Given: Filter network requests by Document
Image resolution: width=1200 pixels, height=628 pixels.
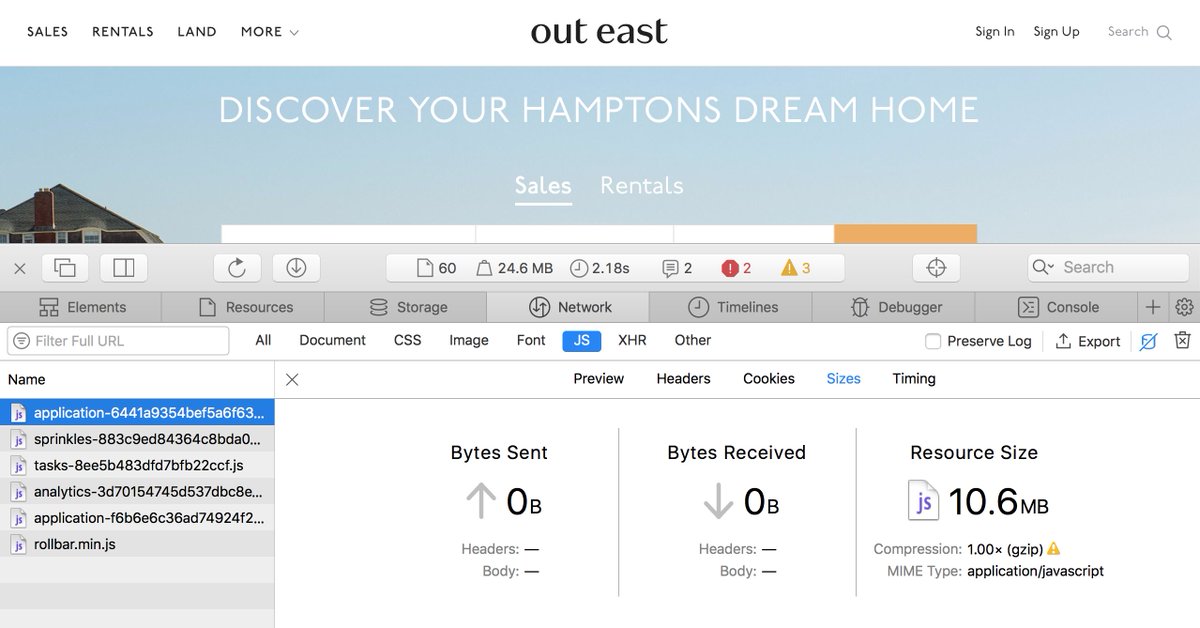Looking at the screenshot, I should (332, 341).
